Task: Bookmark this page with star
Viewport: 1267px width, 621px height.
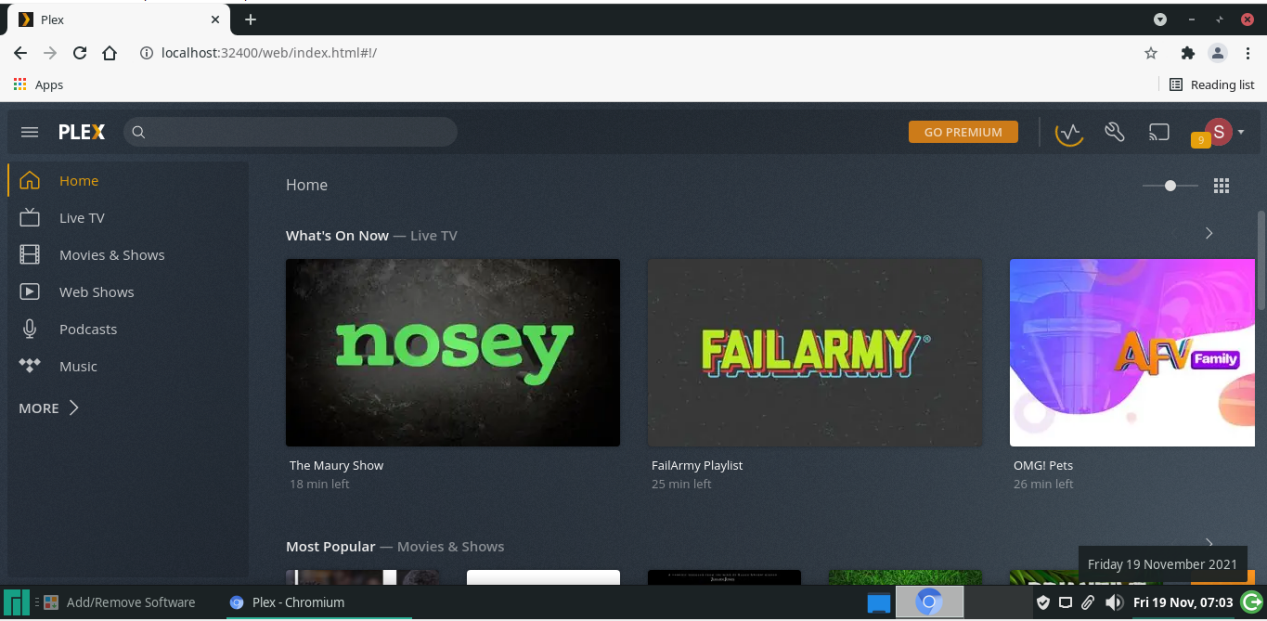Action: [x=1151, y=53]
